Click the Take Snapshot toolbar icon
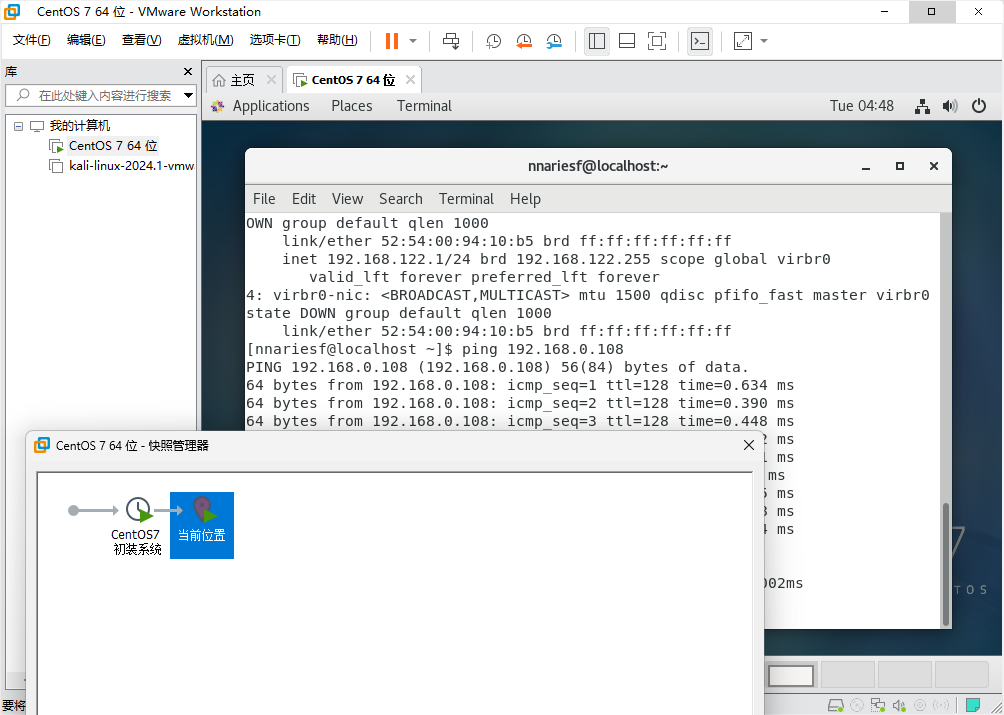This screenshot has height=715, width=1004. 494,41
